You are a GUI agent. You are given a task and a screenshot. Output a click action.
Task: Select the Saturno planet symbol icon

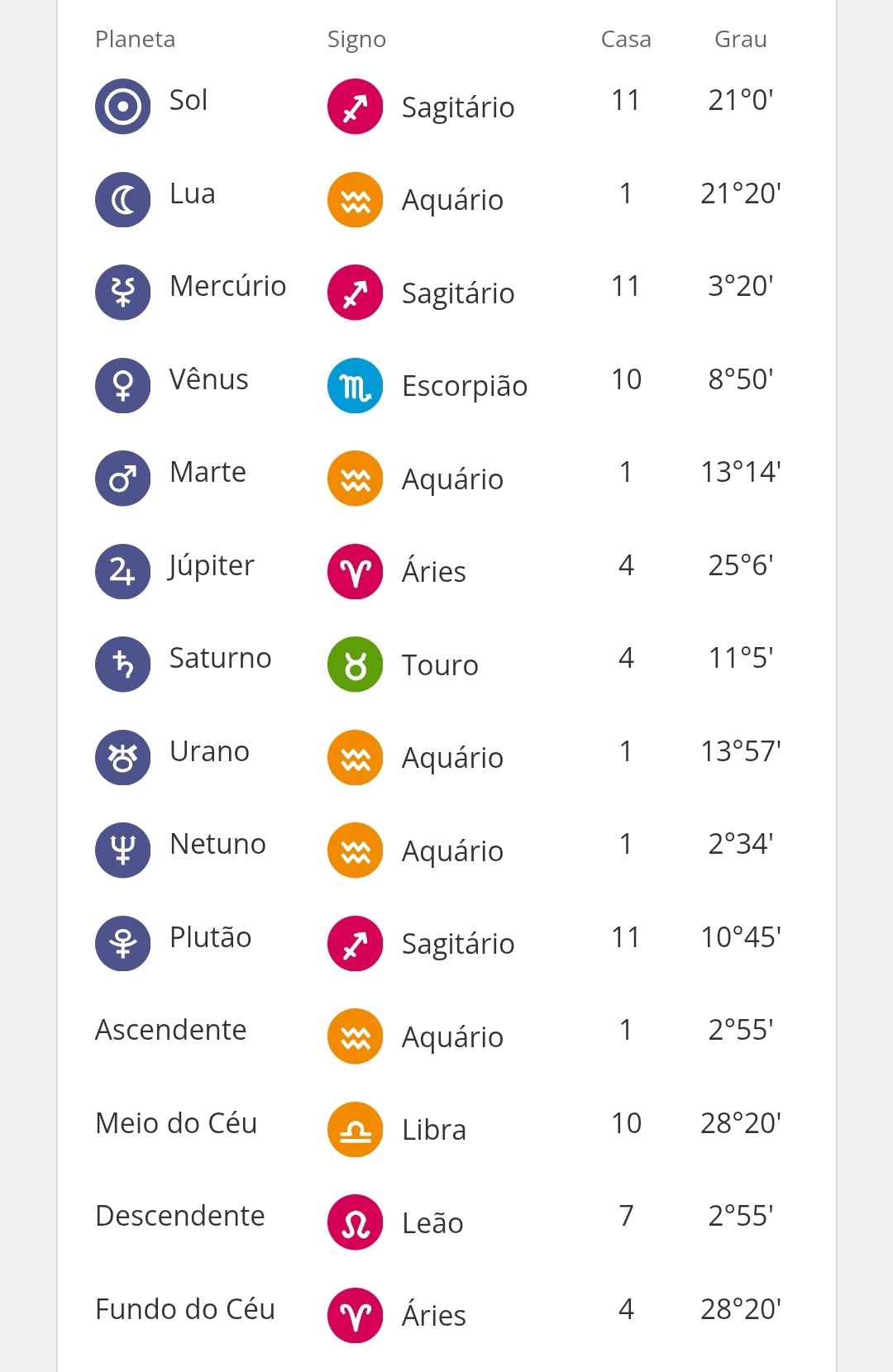click(122, 665)
